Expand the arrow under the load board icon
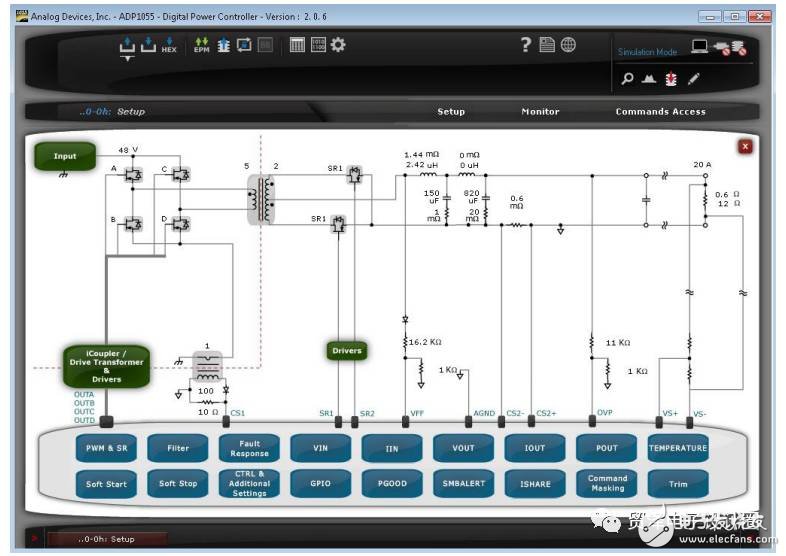This screenshot has width=786, height=556. tap(127, 59)
